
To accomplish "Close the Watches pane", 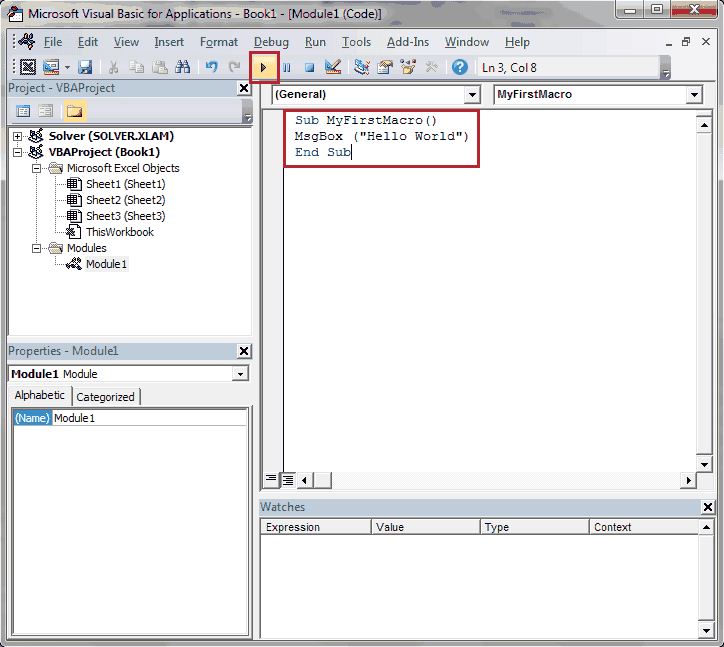I will pos(707,507).
